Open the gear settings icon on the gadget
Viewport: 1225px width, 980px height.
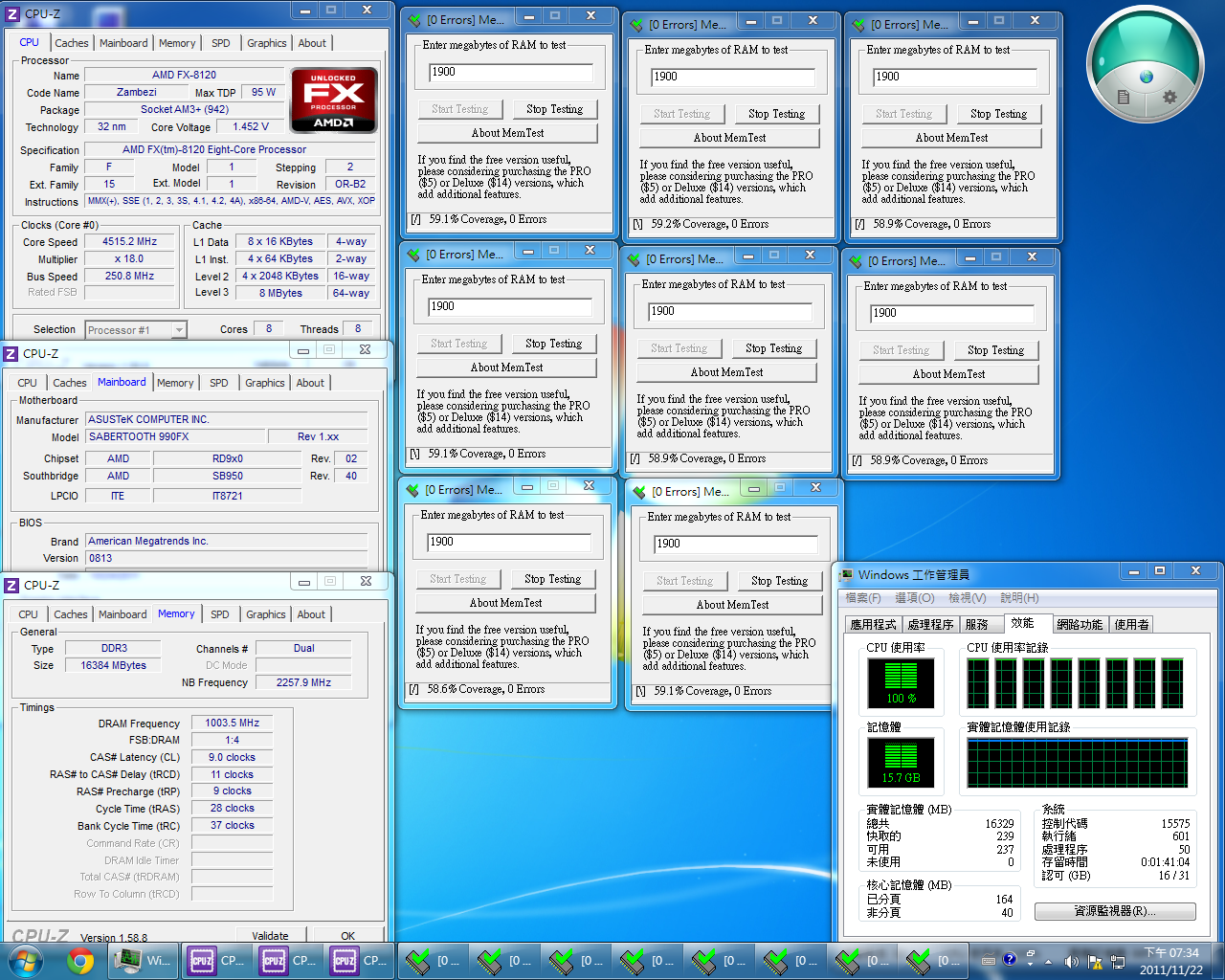(x=1169, y=97)
